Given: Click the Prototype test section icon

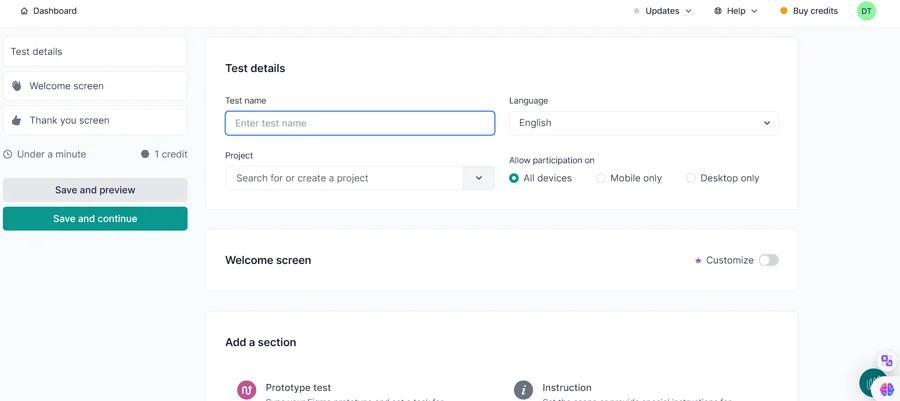Looking at the screenshot, I should click(x=246, y=390).
